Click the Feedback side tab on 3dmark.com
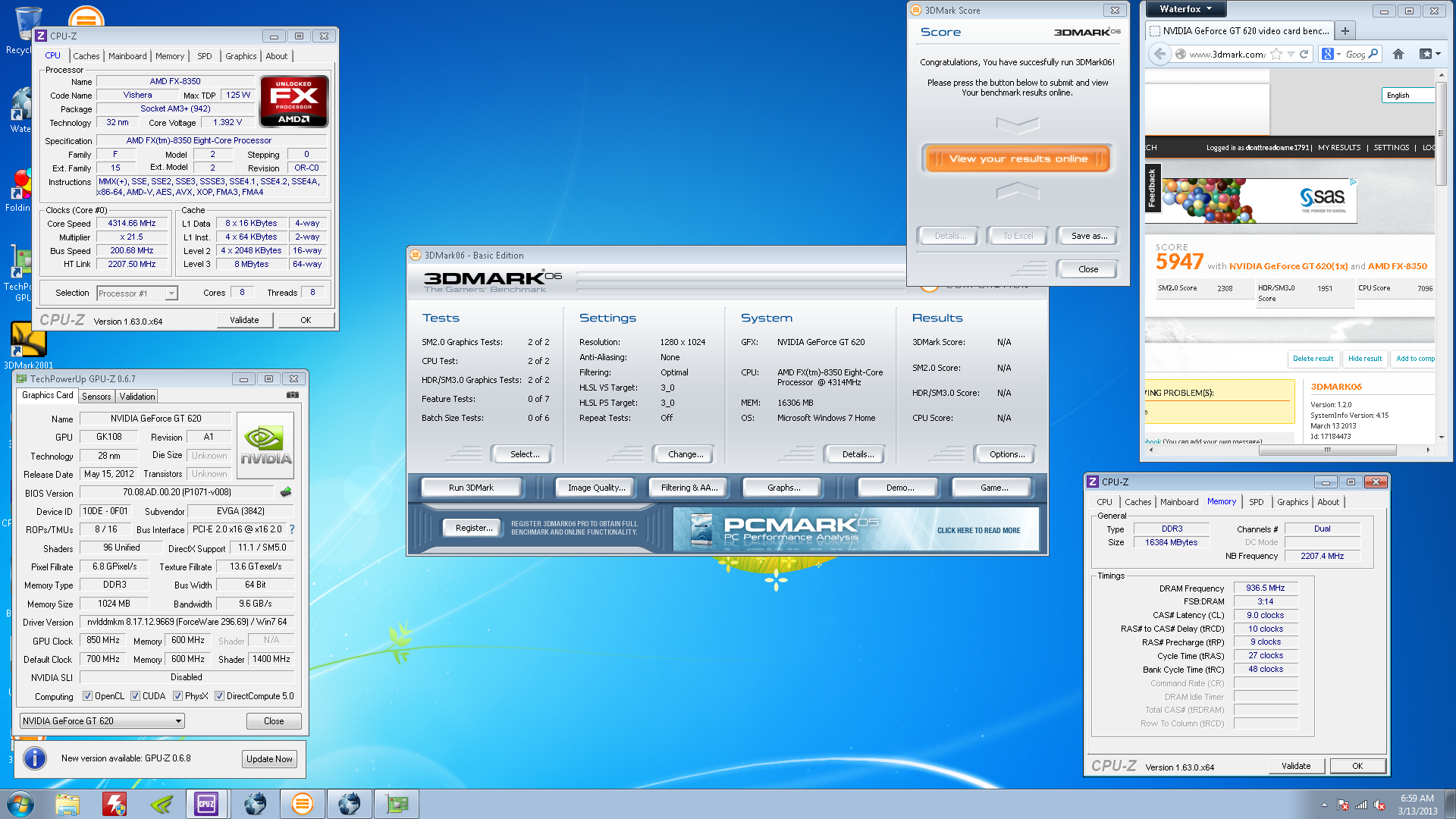This screenshot has height=819, width=1456. coord(1152,188)
